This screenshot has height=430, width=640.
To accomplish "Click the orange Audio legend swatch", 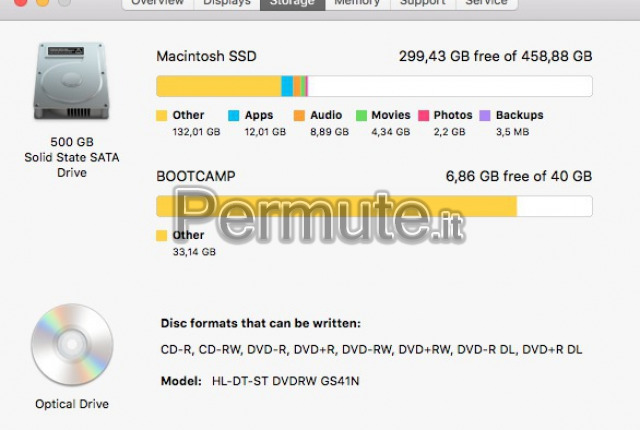I will coord(299,115).
